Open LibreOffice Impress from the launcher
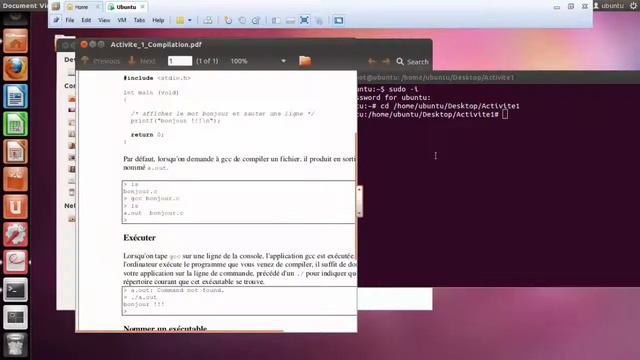 (16, 152)
